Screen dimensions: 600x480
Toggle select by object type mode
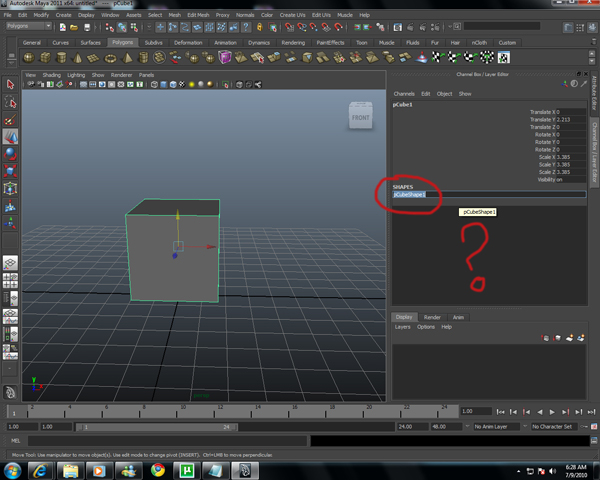pos(122,27)
